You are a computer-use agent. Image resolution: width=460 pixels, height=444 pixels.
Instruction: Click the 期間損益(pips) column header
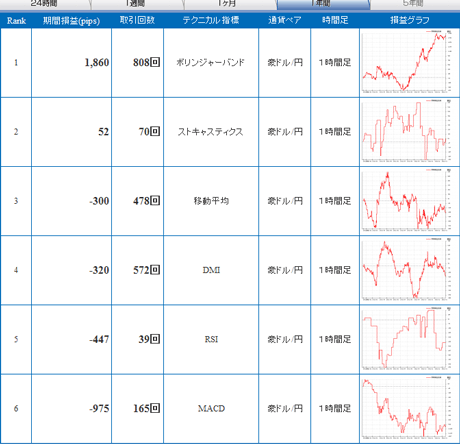(71, 21)
